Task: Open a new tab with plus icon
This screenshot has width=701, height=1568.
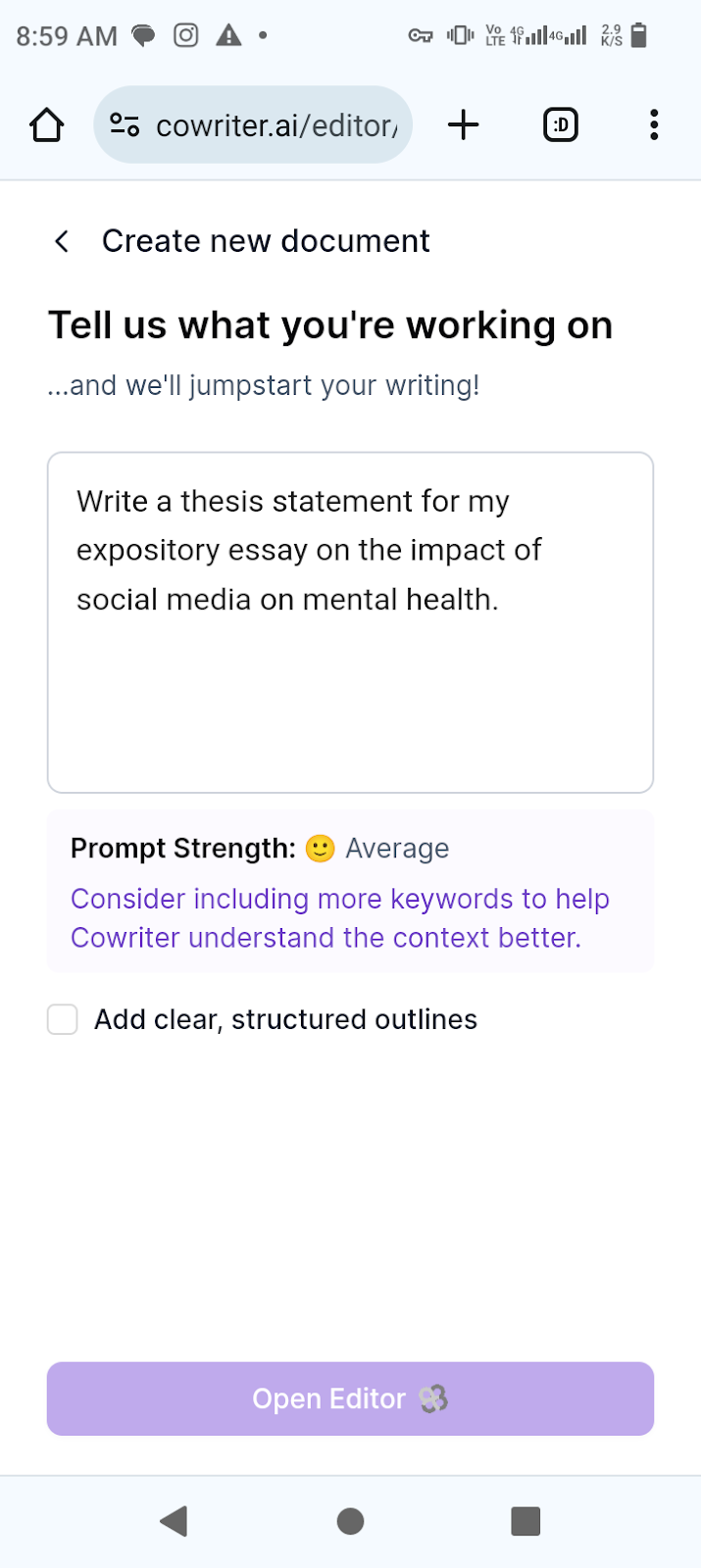Action: (x=463, y=125)
